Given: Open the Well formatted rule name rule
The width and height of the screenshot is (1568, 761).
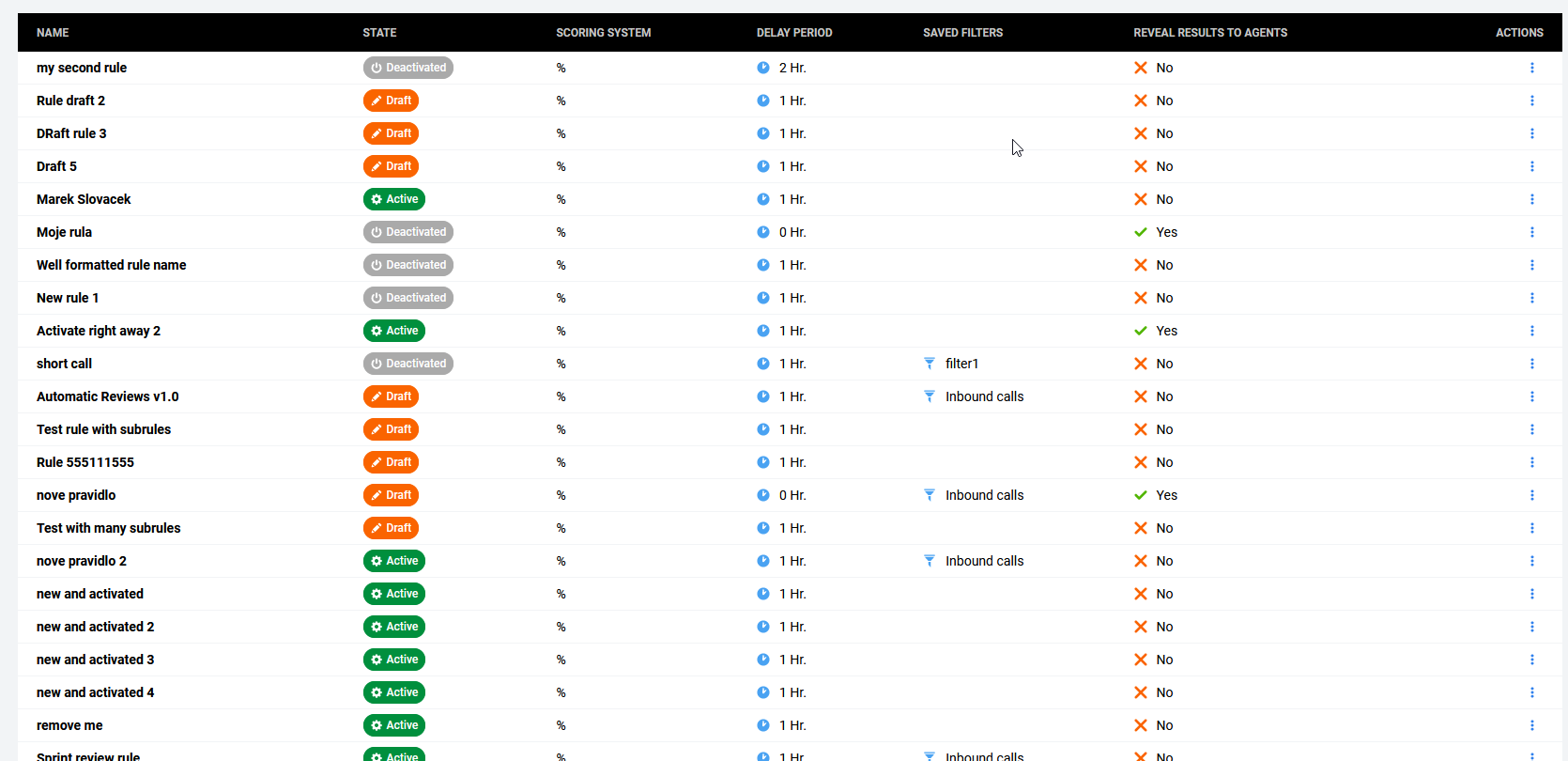Looking at the screenshot, I should 111,265.
